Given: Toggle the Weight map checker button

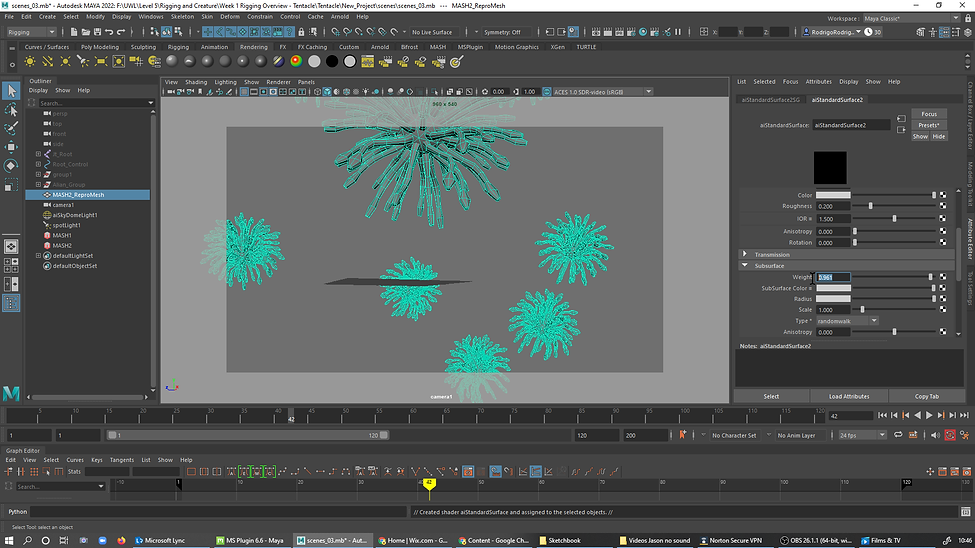Looking at the screenshot, I should pos(943,277).
